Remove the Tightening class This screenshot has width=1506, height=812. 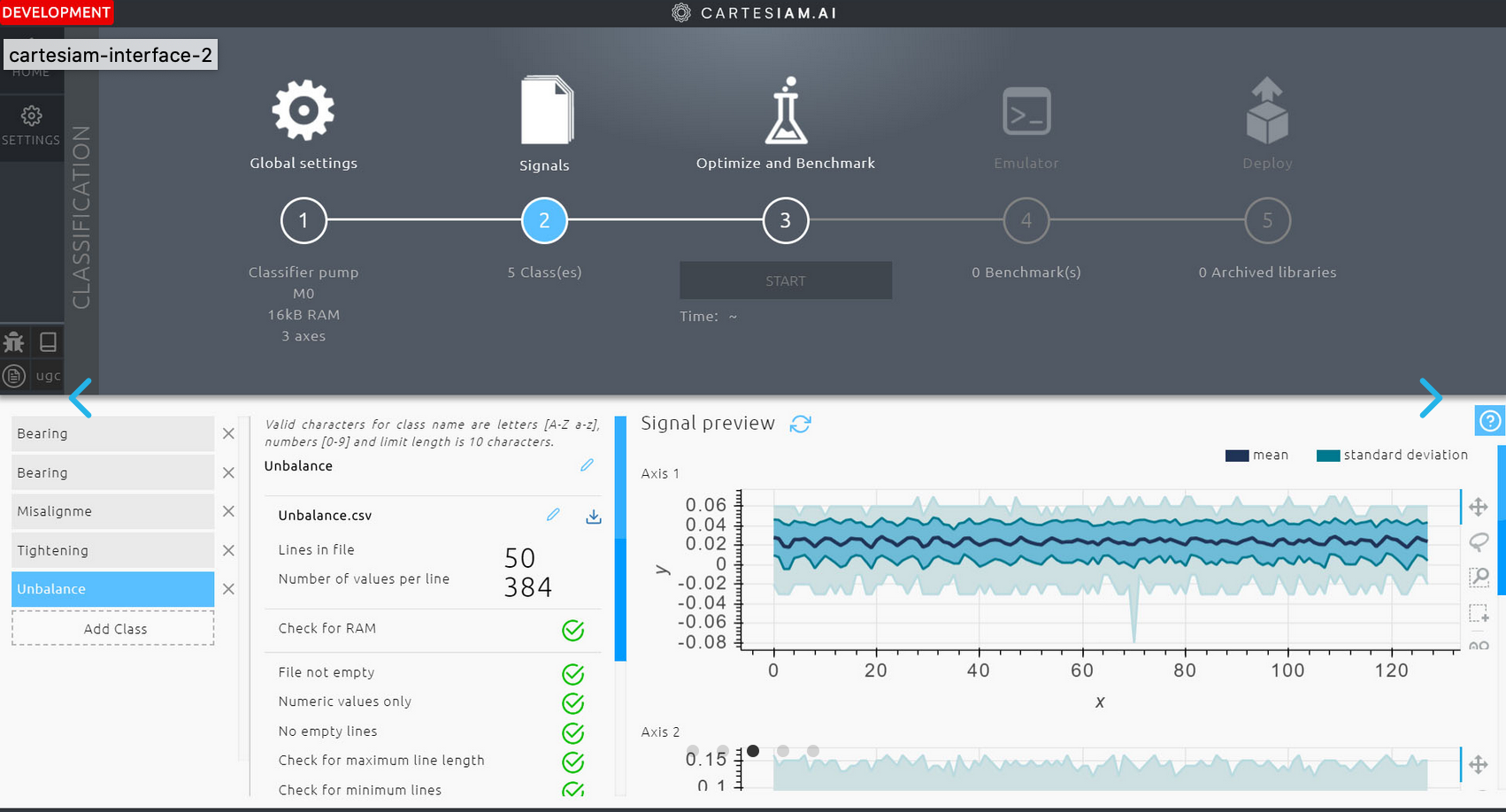(228, 550)
